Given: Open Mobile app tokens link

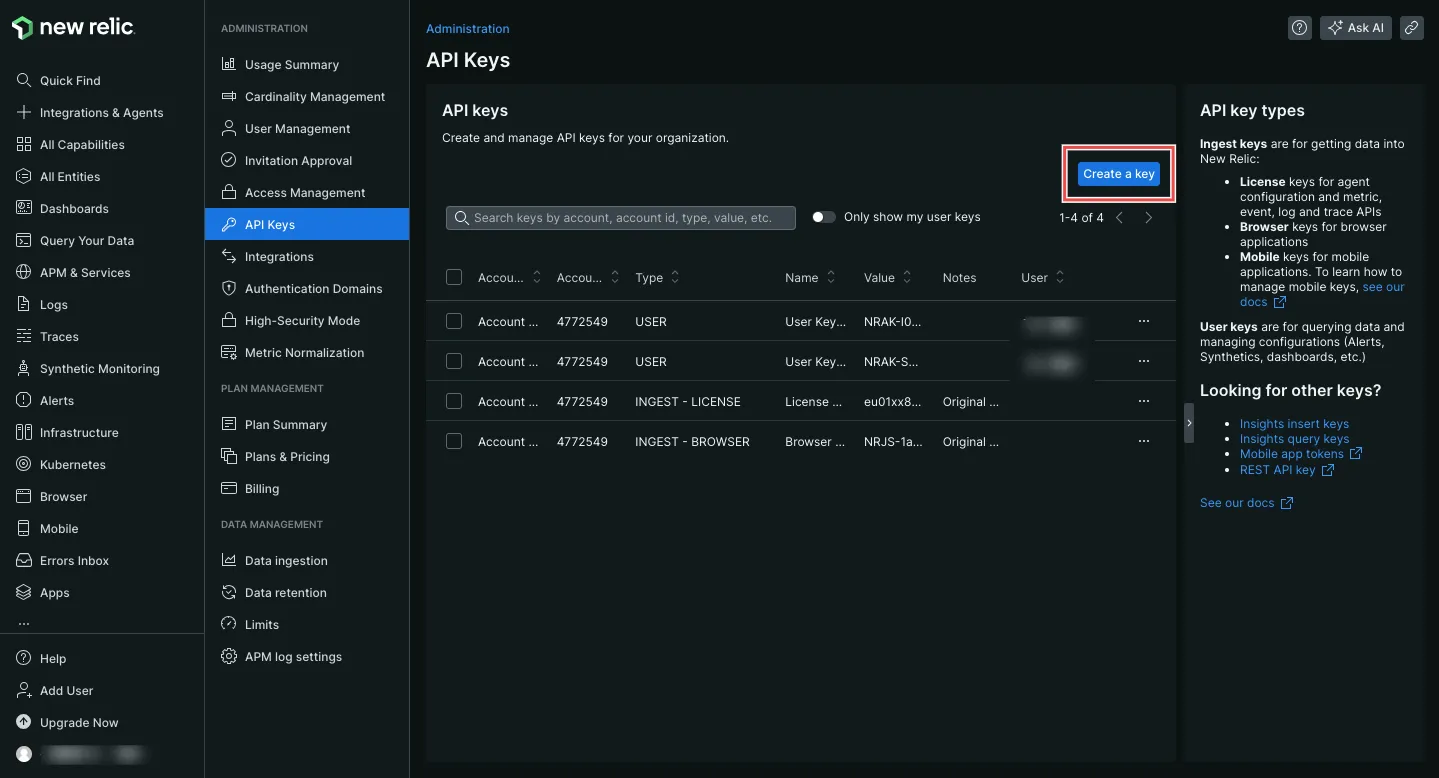Looking at the screenshot, I should (1301, 454).
